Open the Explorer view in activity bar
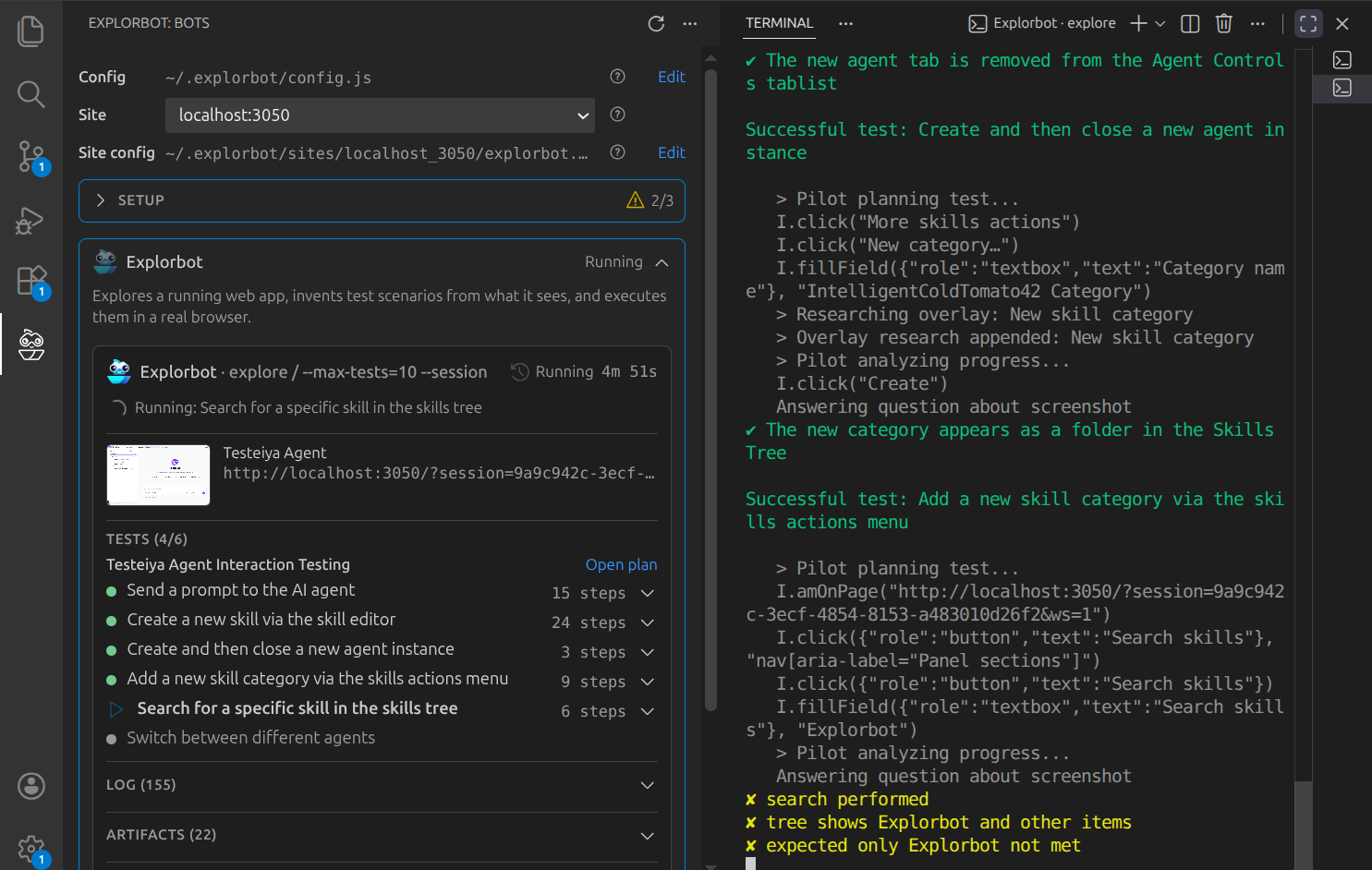This screenshot has height=870, width=1372. point(30,31)
